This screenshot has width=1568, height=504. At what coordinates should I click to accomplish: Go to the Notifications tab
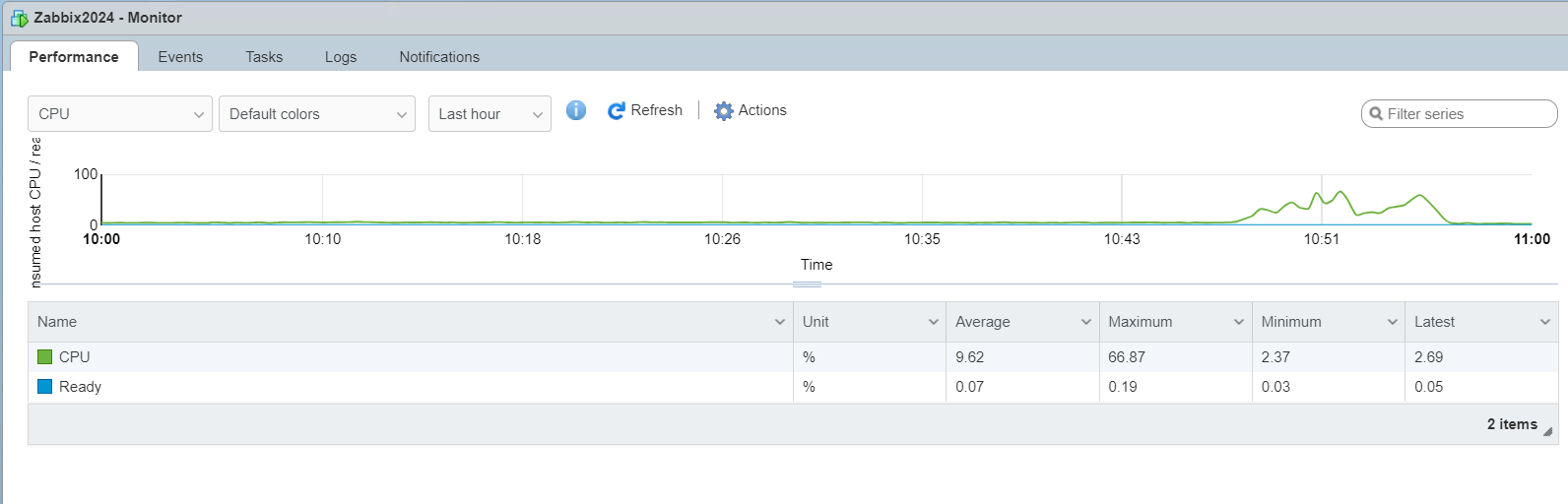point(439,57)
